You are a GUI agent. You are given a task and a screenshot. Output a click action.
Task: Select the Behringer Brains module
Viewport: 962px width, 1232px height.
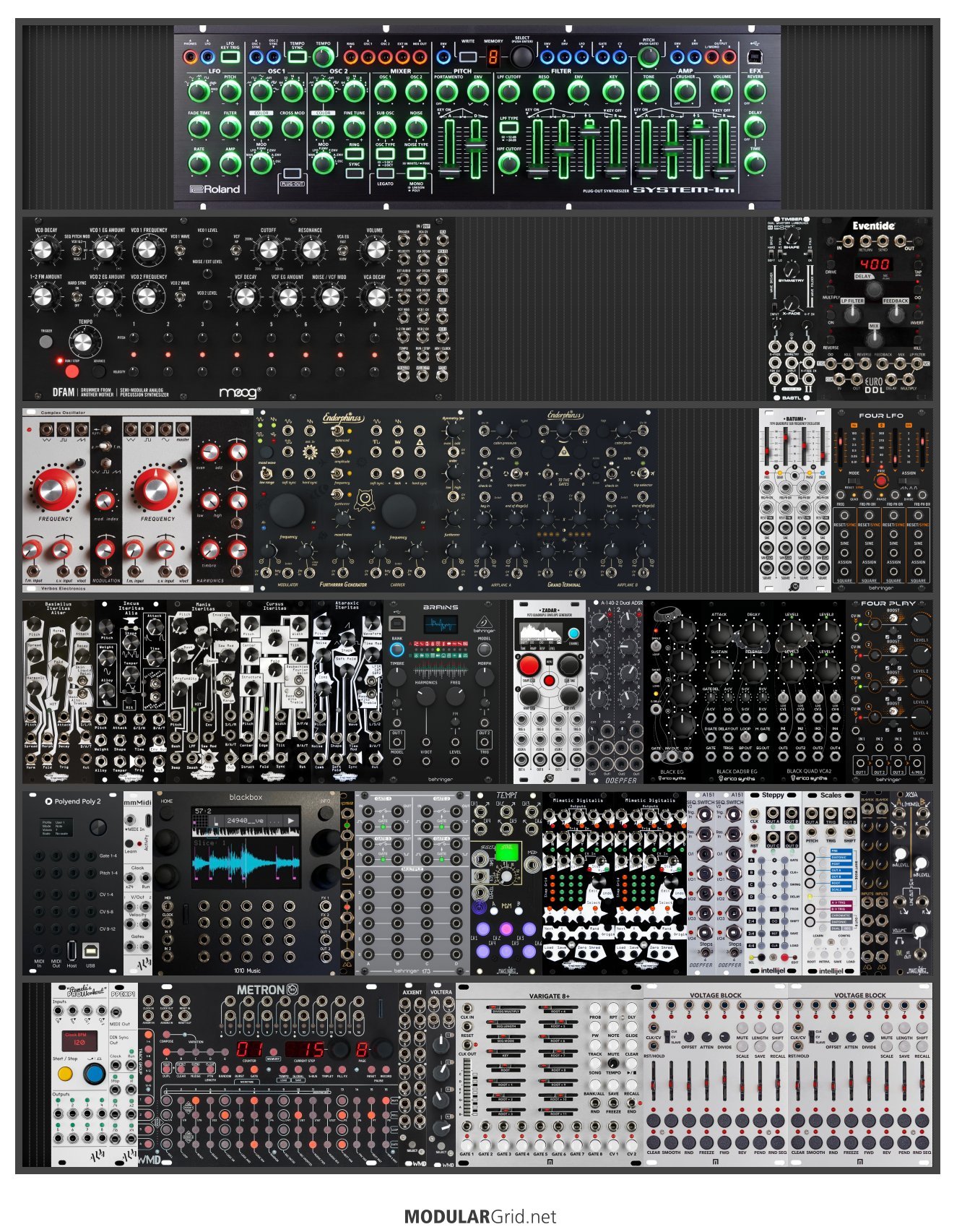pos(441,692)
